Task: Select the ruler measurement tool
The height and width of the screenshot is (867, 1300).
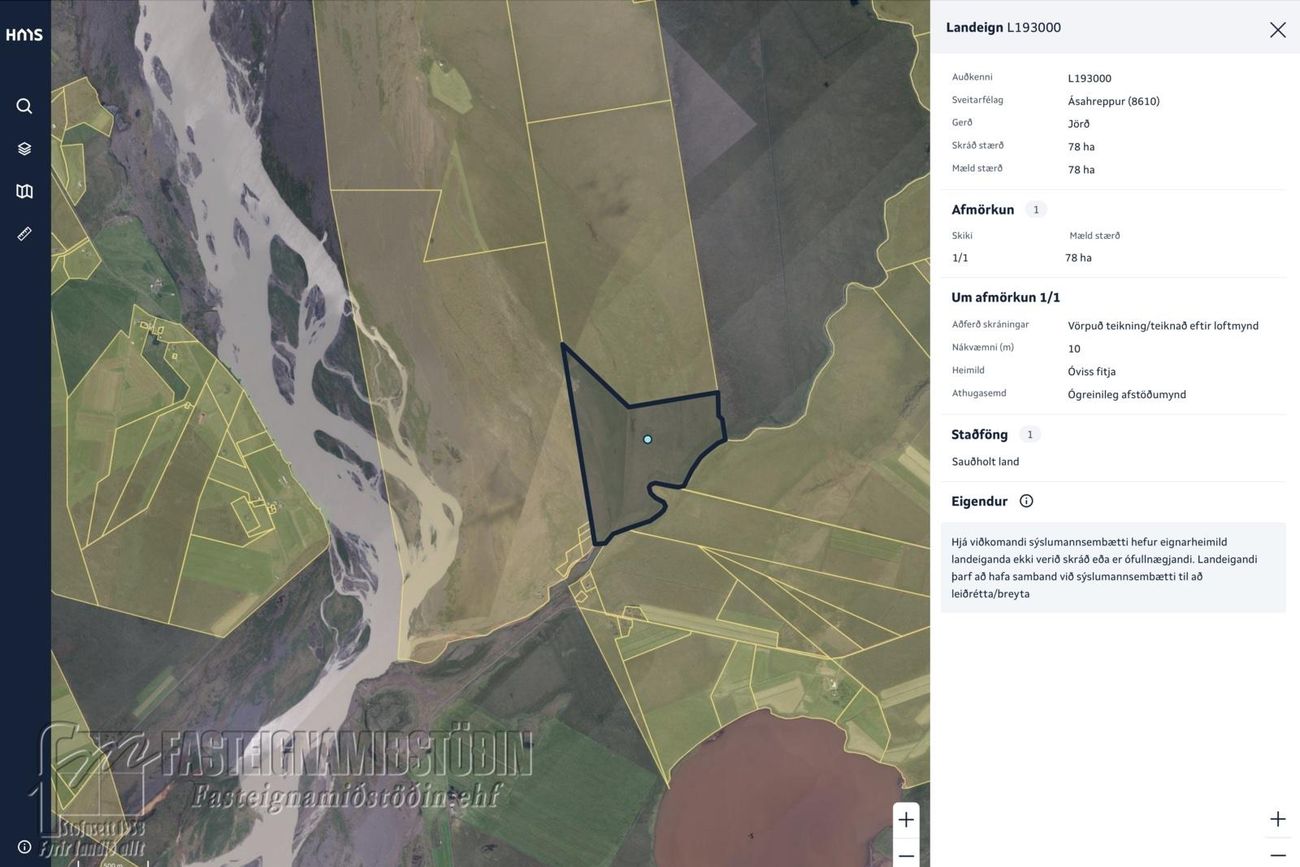Action: [24, 233]
